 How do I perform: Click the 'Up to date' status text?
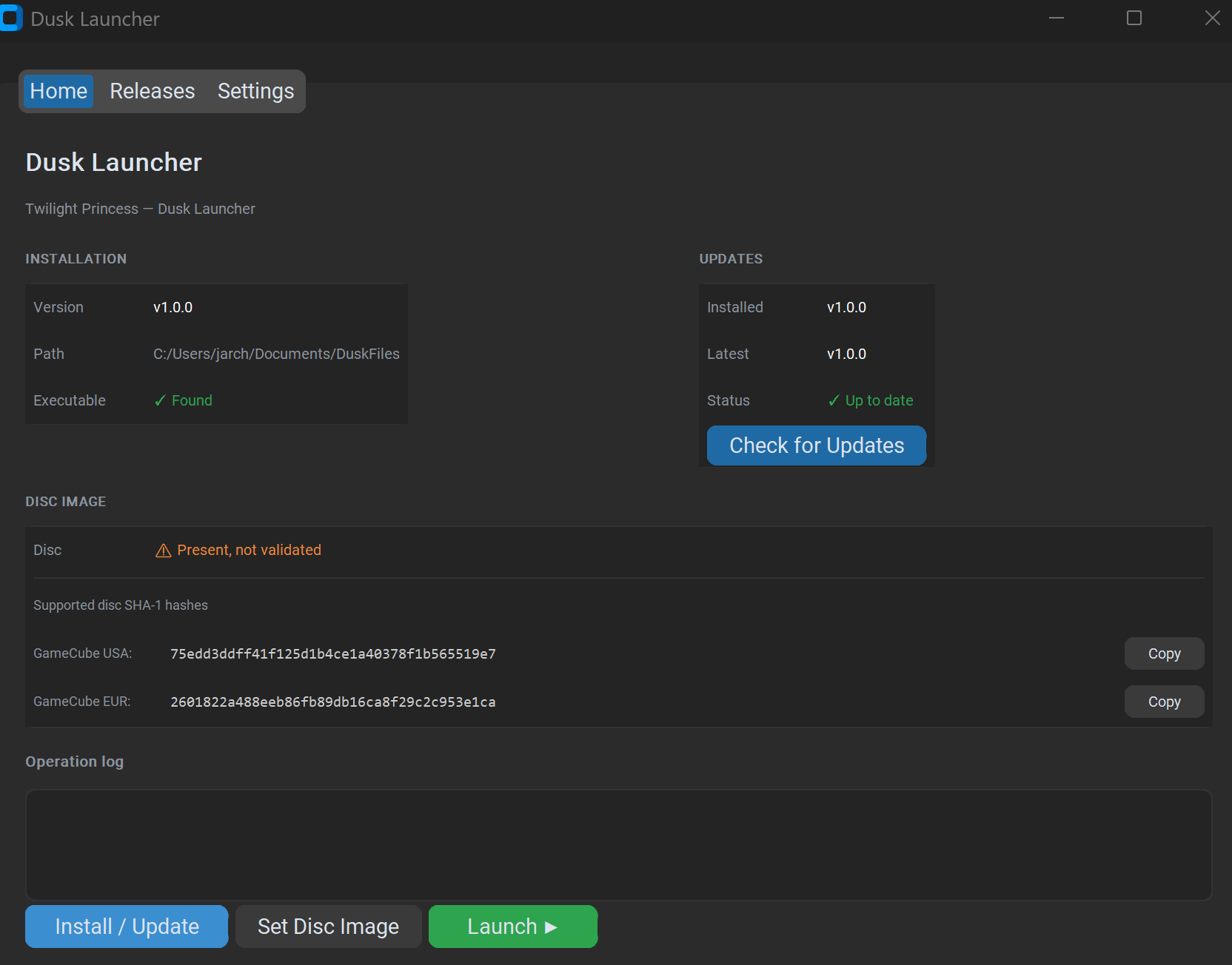(x=879, y=400)
